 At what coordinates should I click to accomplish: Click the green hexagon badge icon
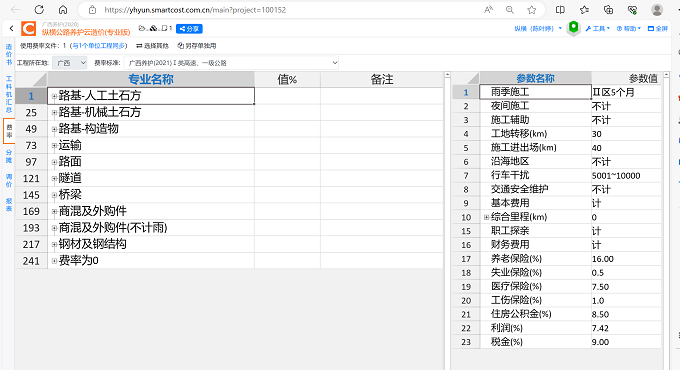573,28
